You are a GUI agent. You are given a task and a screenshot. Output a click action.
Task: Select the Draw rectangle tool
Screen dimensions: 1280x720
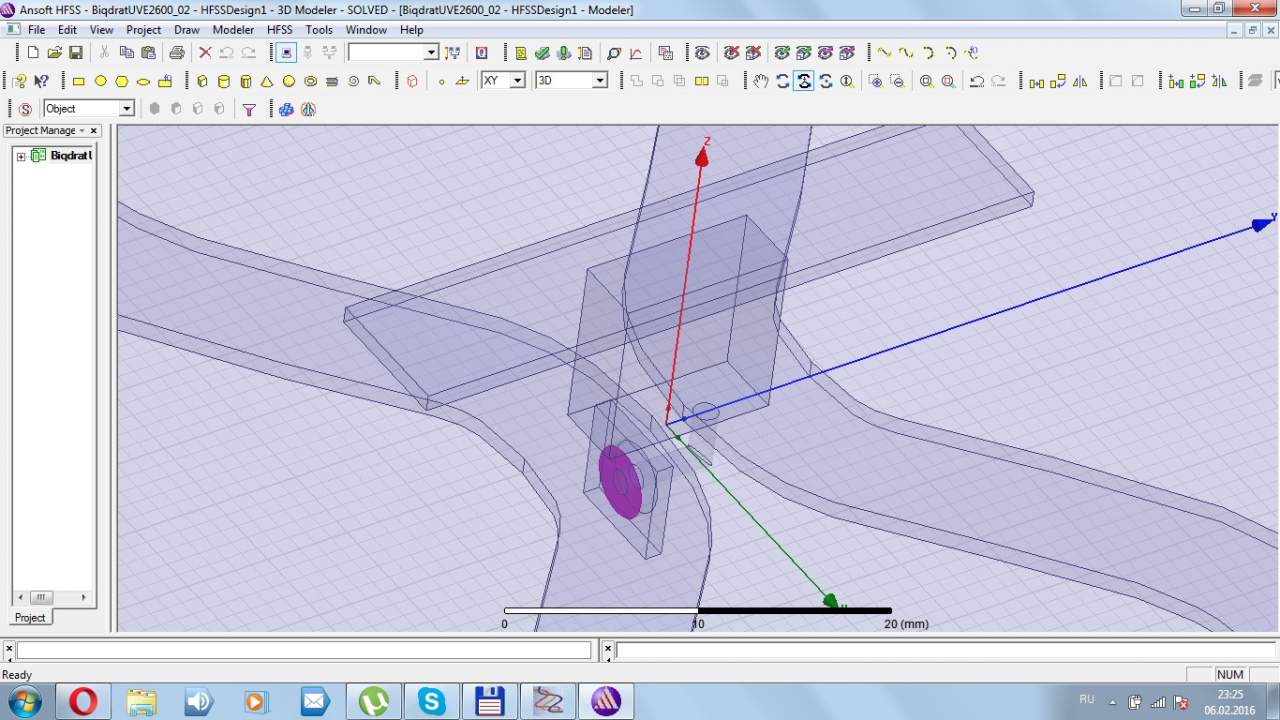click(x=79, y=81)
